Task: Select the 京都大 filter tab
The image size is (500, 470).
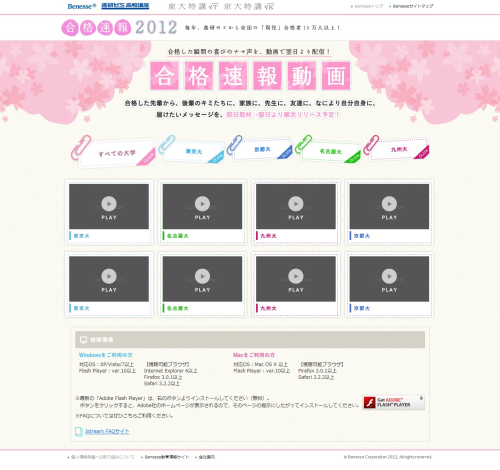Action: (262, 150)
